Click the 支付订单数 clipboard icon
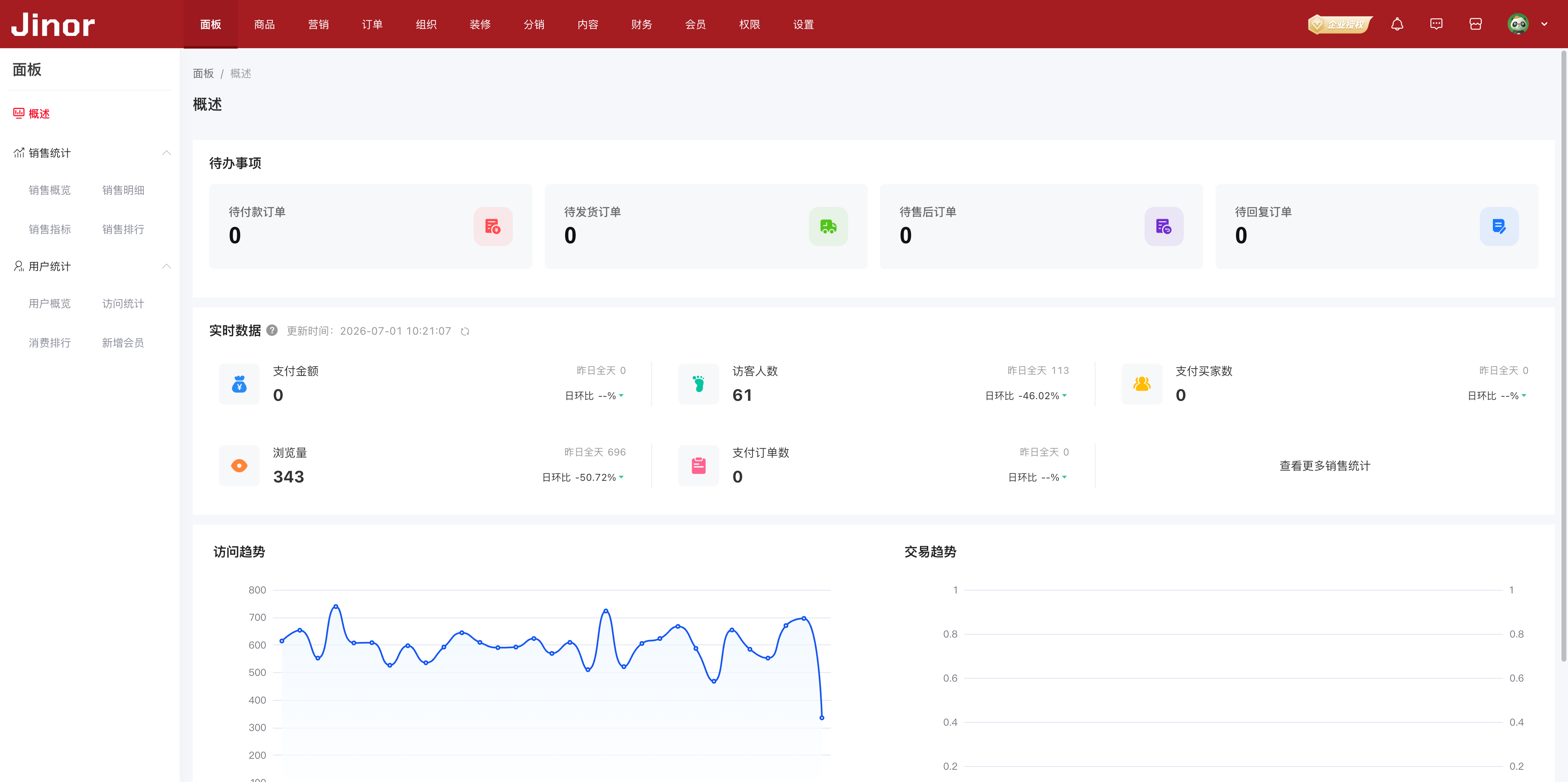 (x=698, y=466)
